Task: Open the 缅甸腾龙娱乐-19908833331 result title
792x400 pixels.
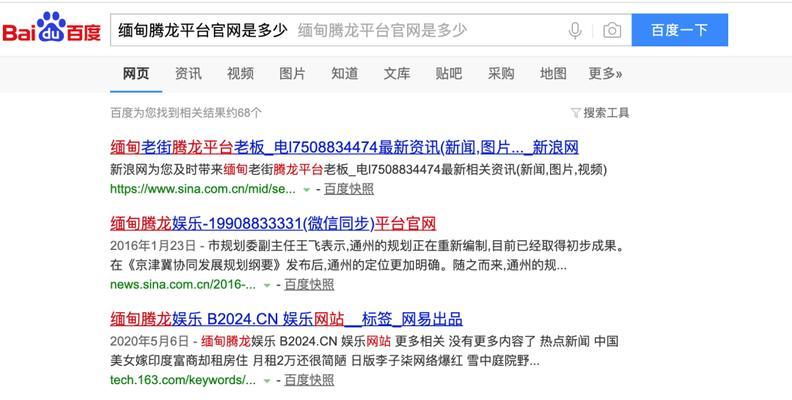Action: point(273,223)
